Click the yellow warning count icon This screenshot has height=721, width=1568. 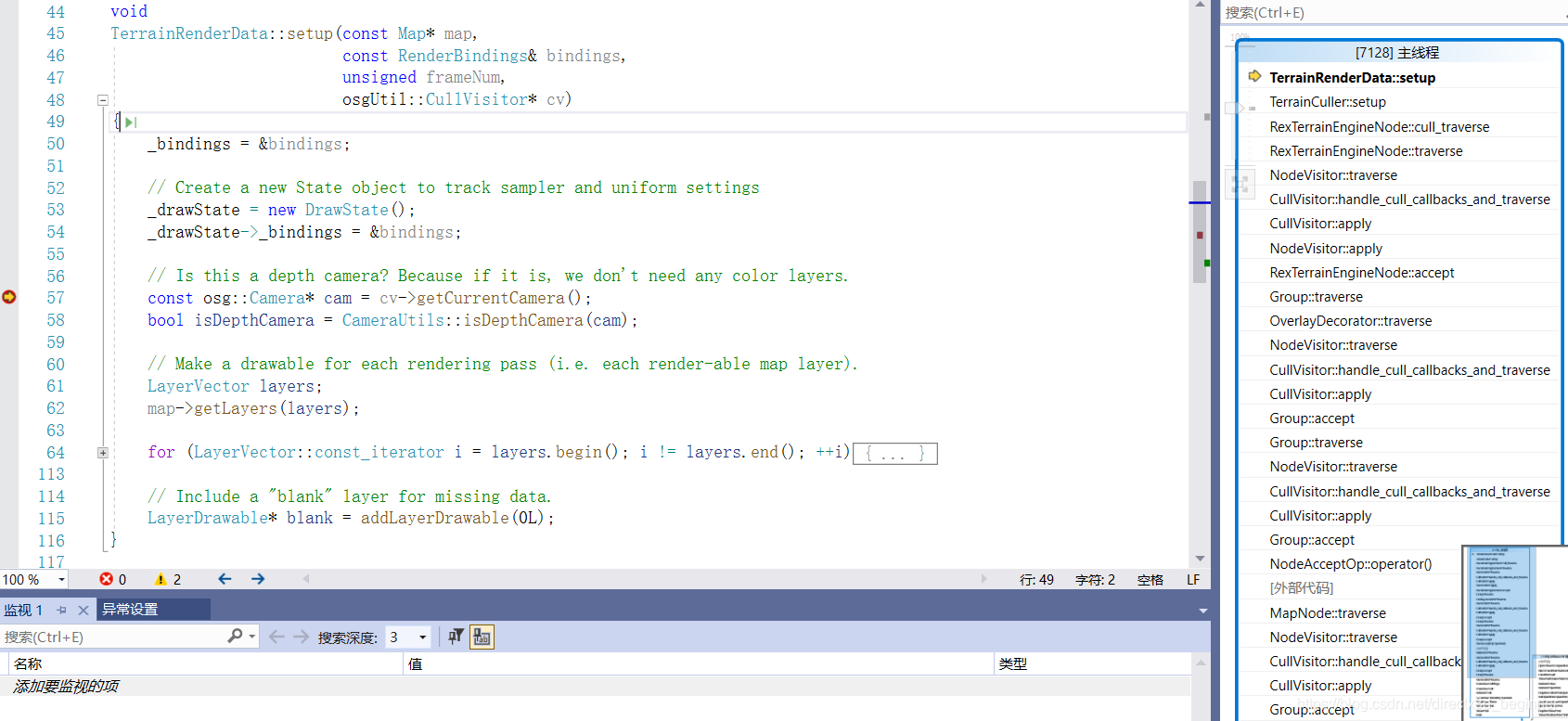tap(161, 579)
